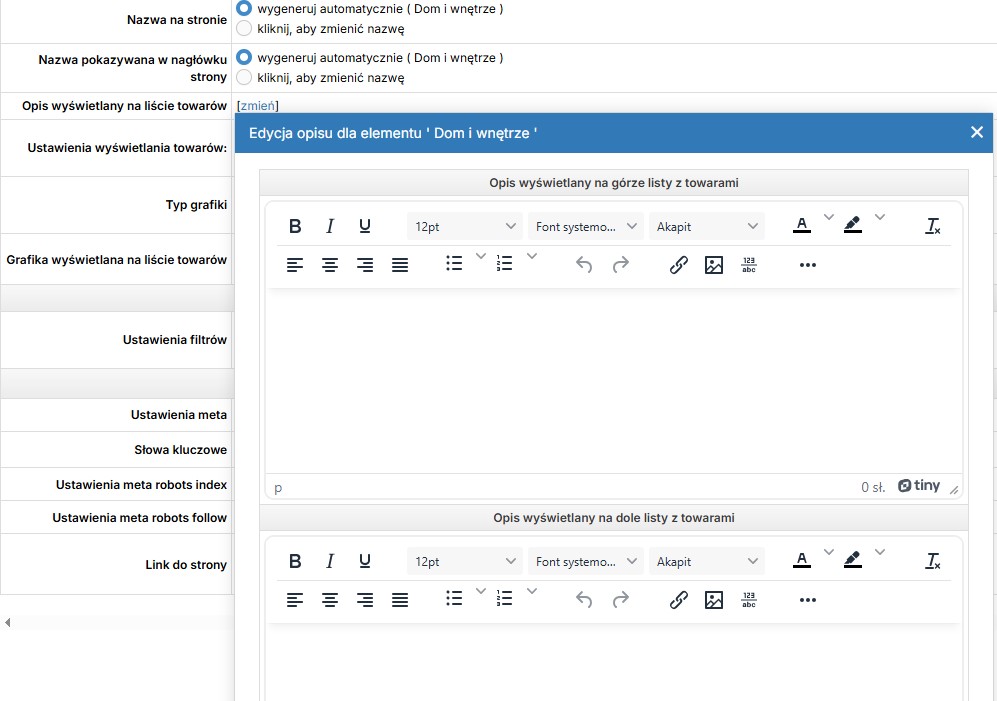This screenshot has height=701, width=997.
Task: Open the Font systemo... family dropdown in top editor
Action: pos(586,226)
